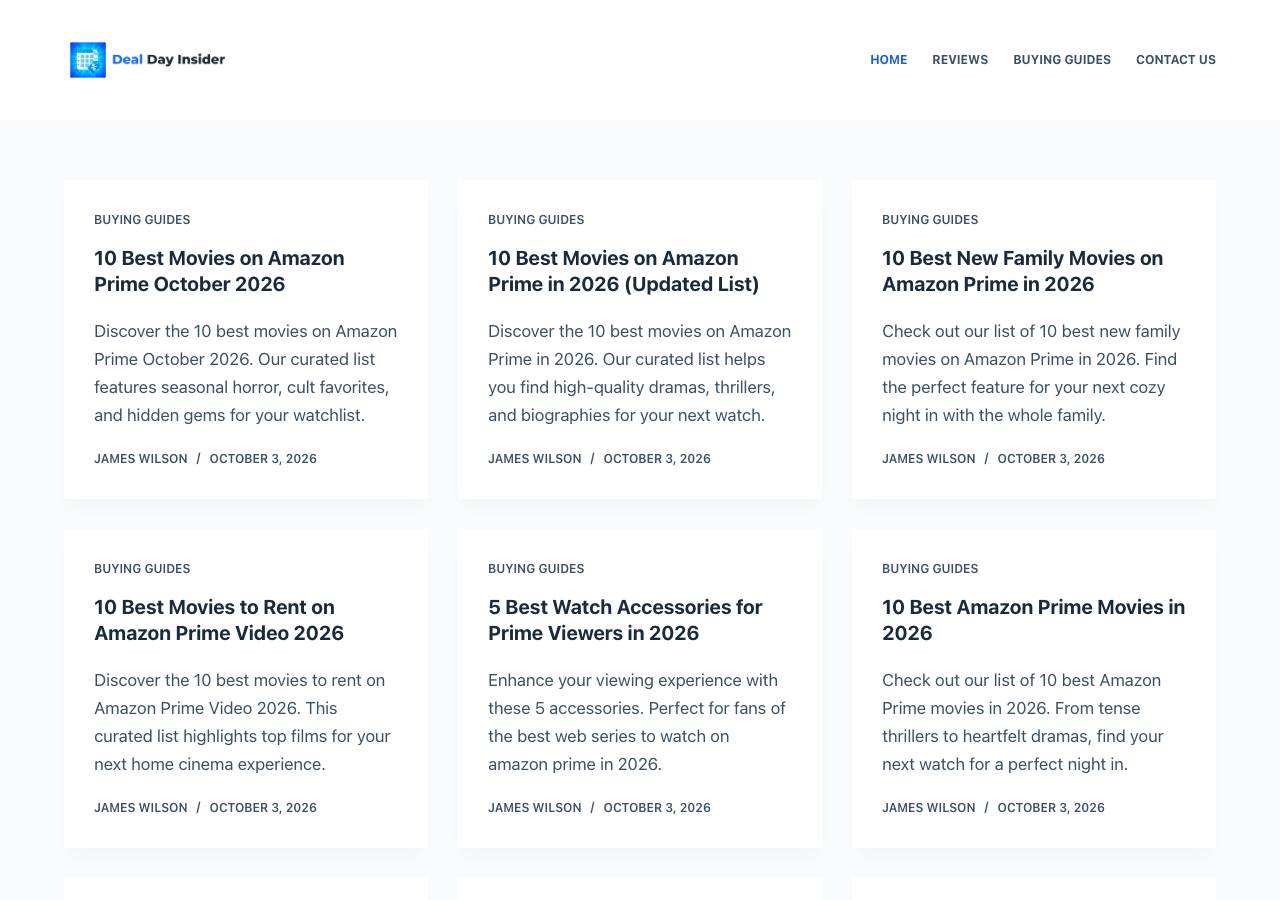Click Deal Day Insider site title text
The height and width of the screenshot is (900, 1280).
click(x=168, y=60)
